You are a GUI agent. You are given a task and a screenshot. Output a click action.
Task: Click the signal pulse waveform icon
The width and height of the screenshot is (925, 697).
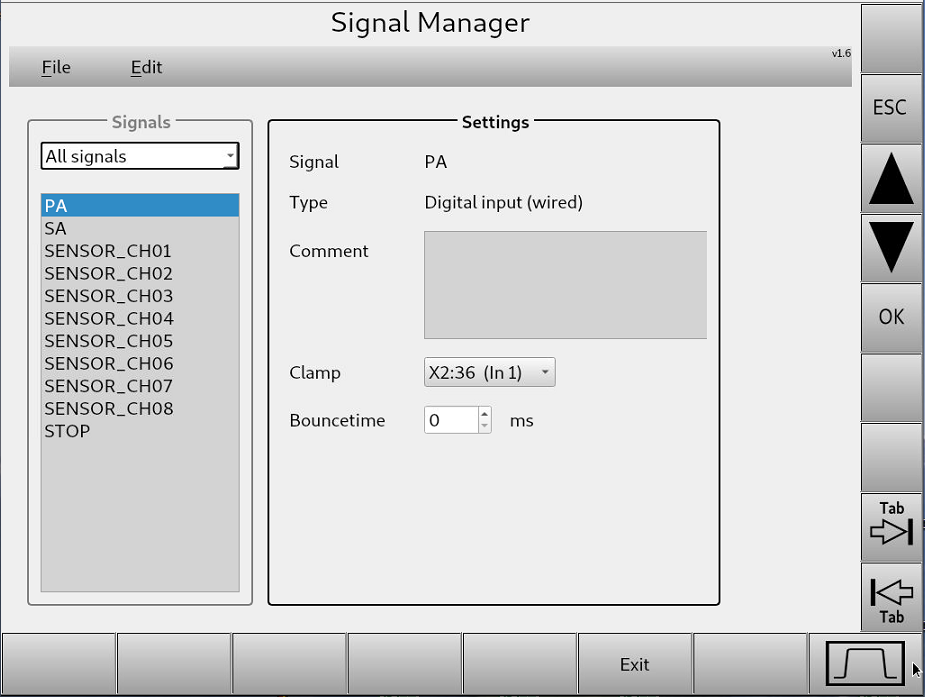[866, 663]
